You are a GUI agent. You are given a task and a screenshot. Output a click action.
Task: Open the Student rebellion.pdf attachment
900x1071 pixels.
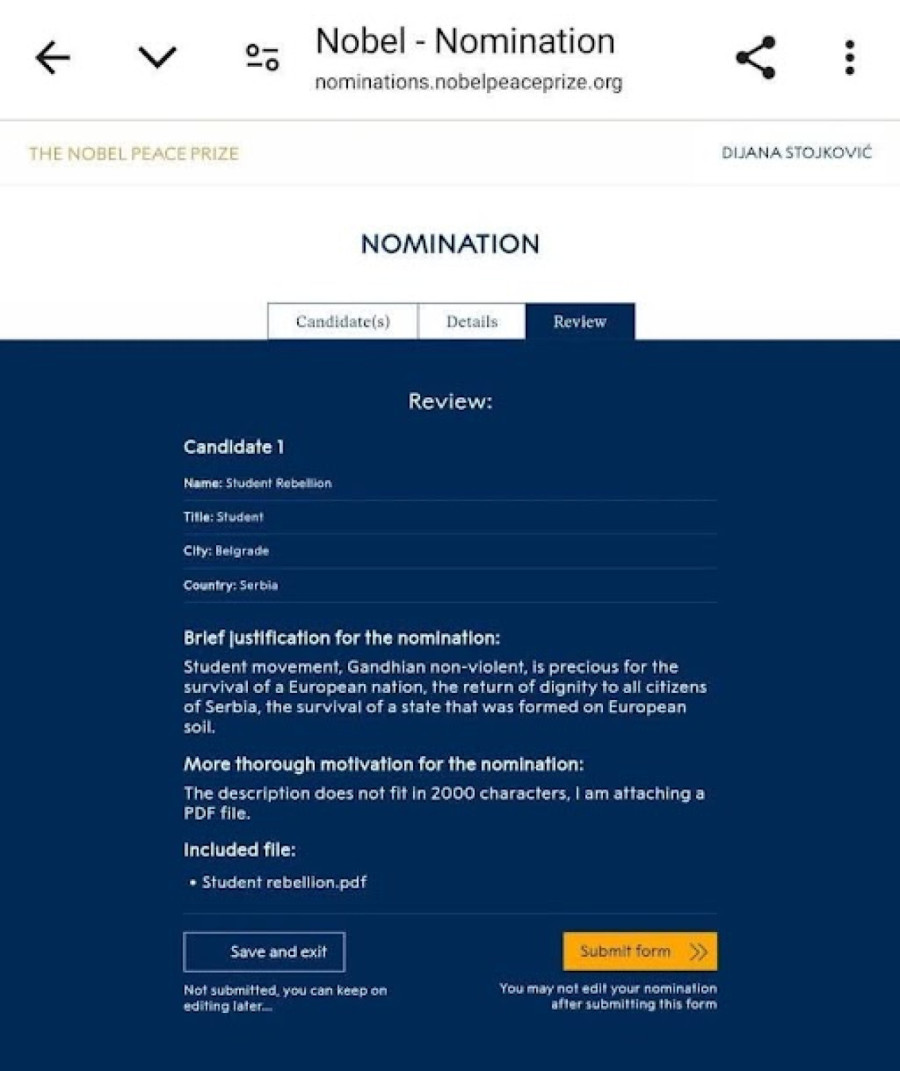point(284,882)
